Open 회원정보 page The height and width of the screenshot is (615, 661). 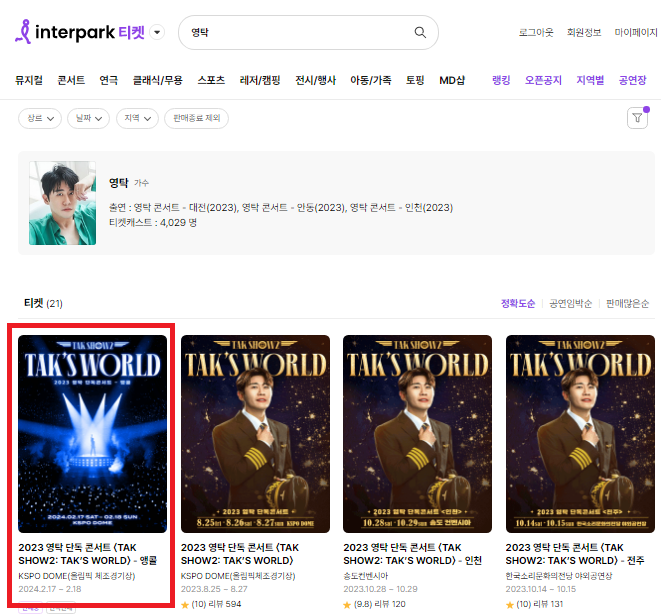coord(584,32)
